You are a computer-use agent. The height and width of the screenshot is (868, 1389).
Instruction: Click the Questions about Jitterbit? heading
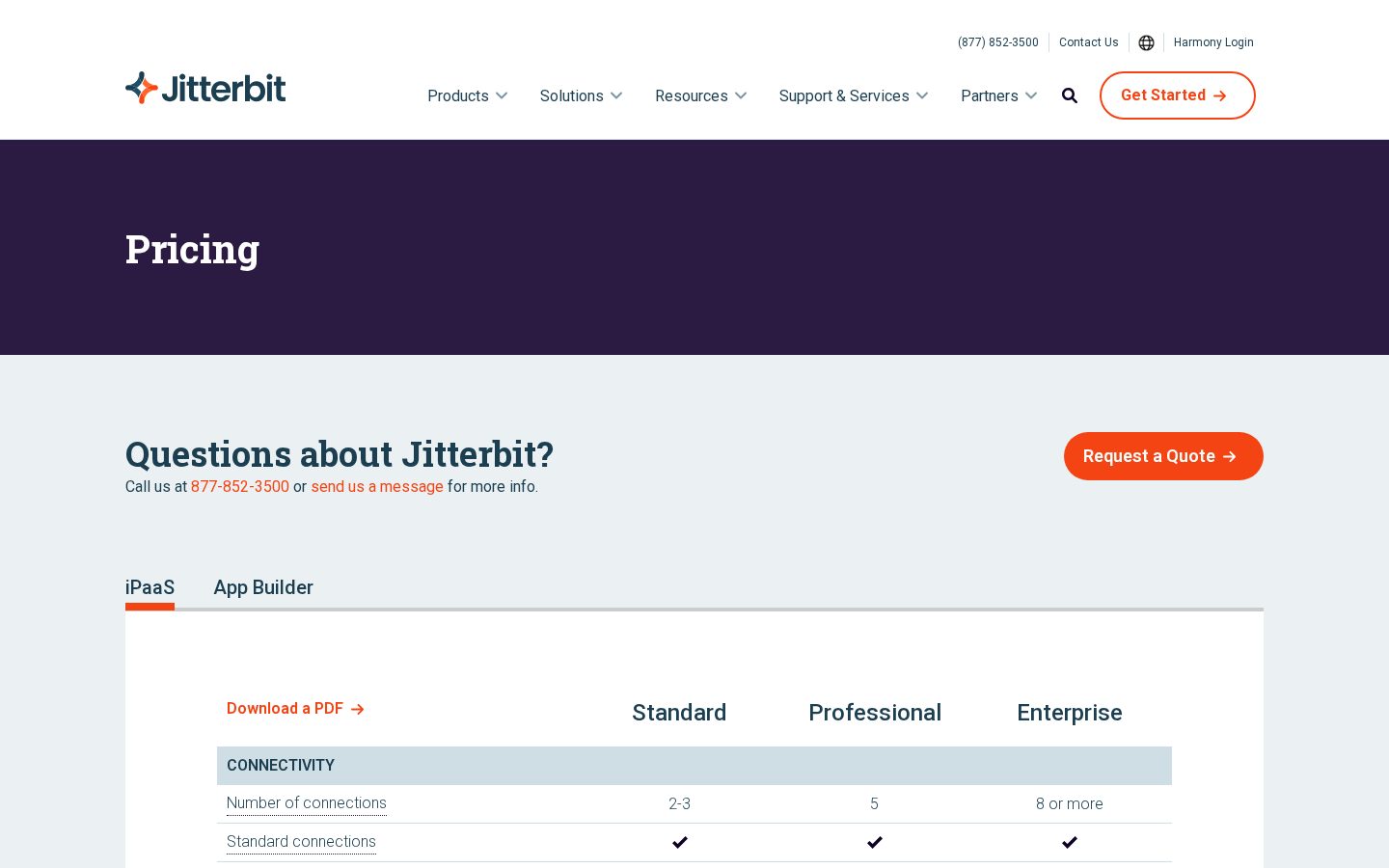(340, 454)
